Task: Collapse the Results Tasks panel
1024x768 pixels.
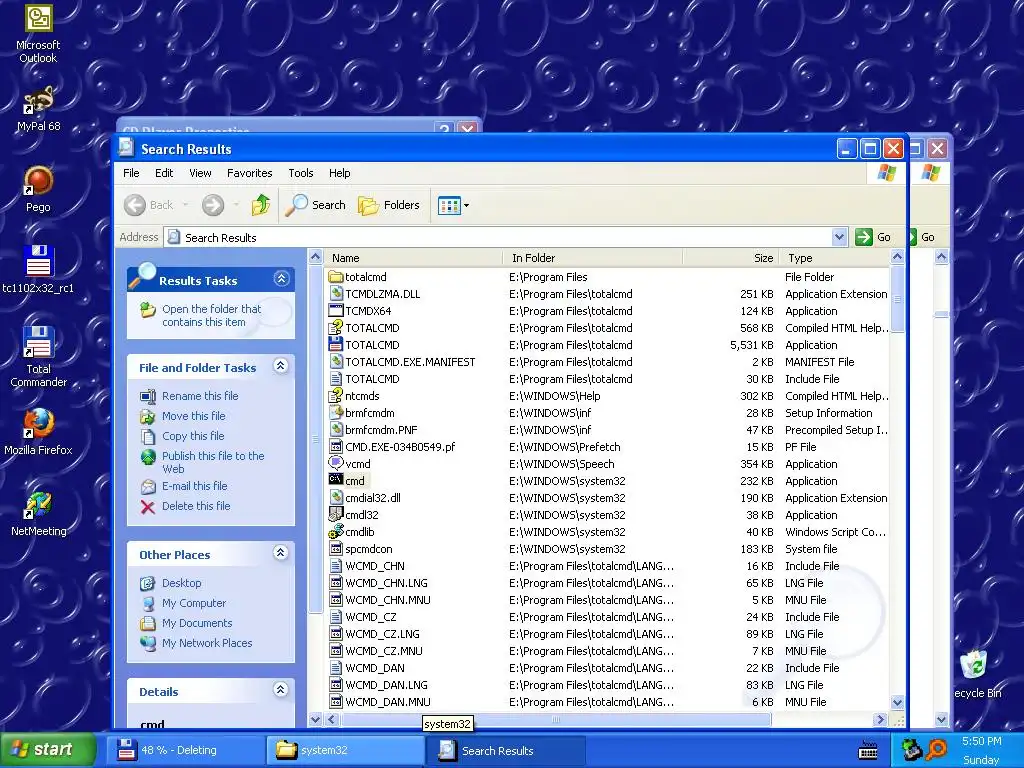Action: point(281,279)
